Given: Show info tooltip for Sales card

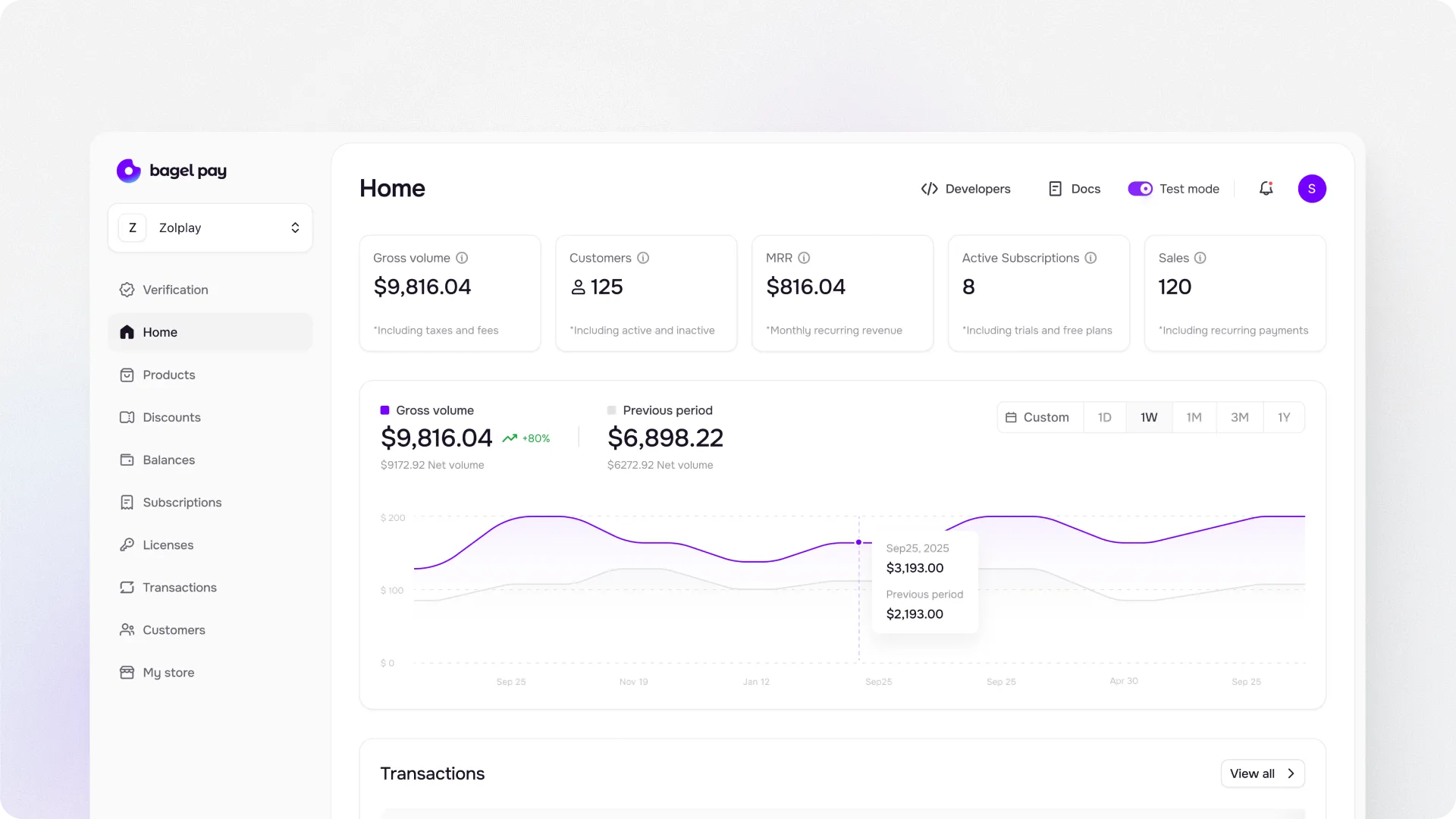Looking at the screenshot, I should (1200, 258).
